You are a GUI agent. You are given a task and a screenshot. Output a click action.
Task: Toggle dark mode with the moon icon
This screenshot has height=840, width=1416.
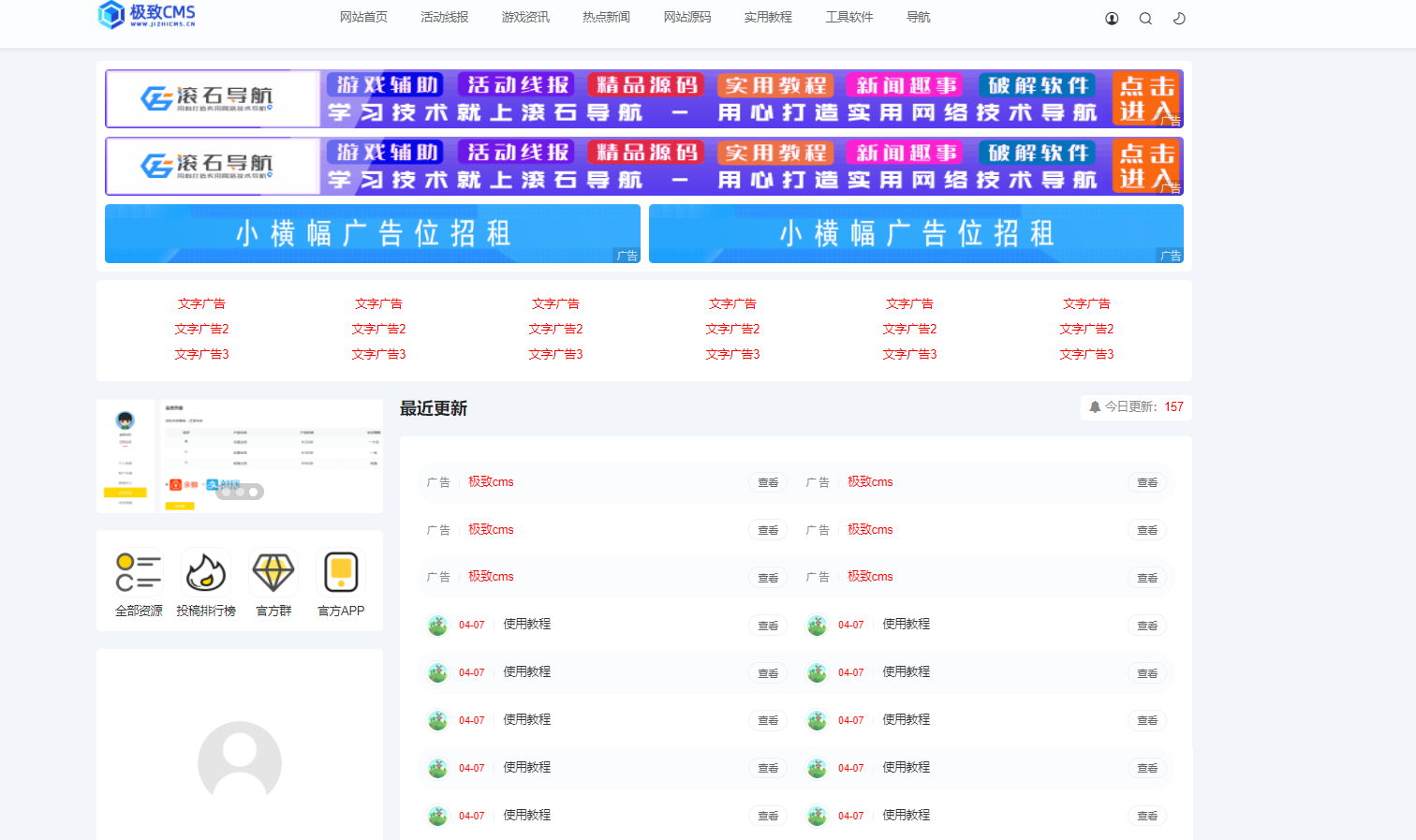click(x=1179, y=18)
